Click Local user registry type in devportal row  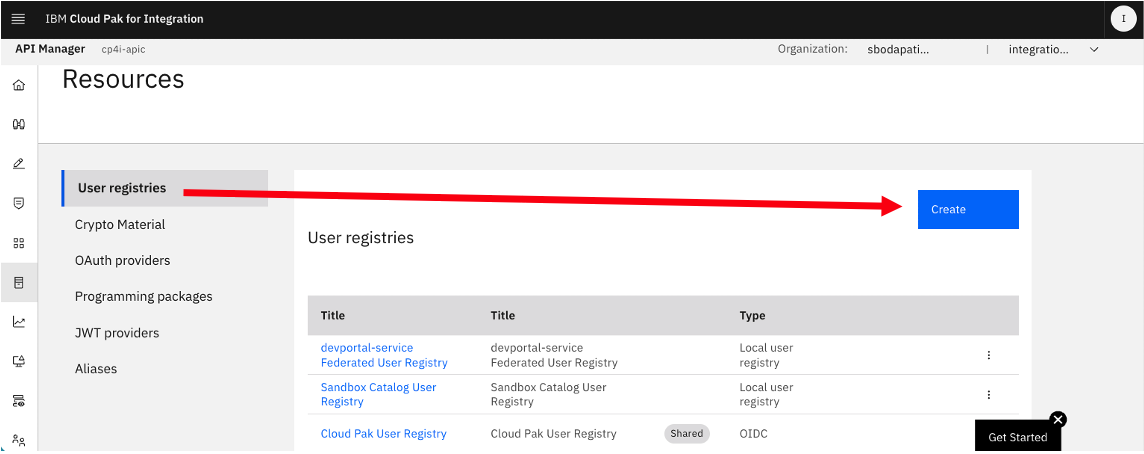coord(766,355)
